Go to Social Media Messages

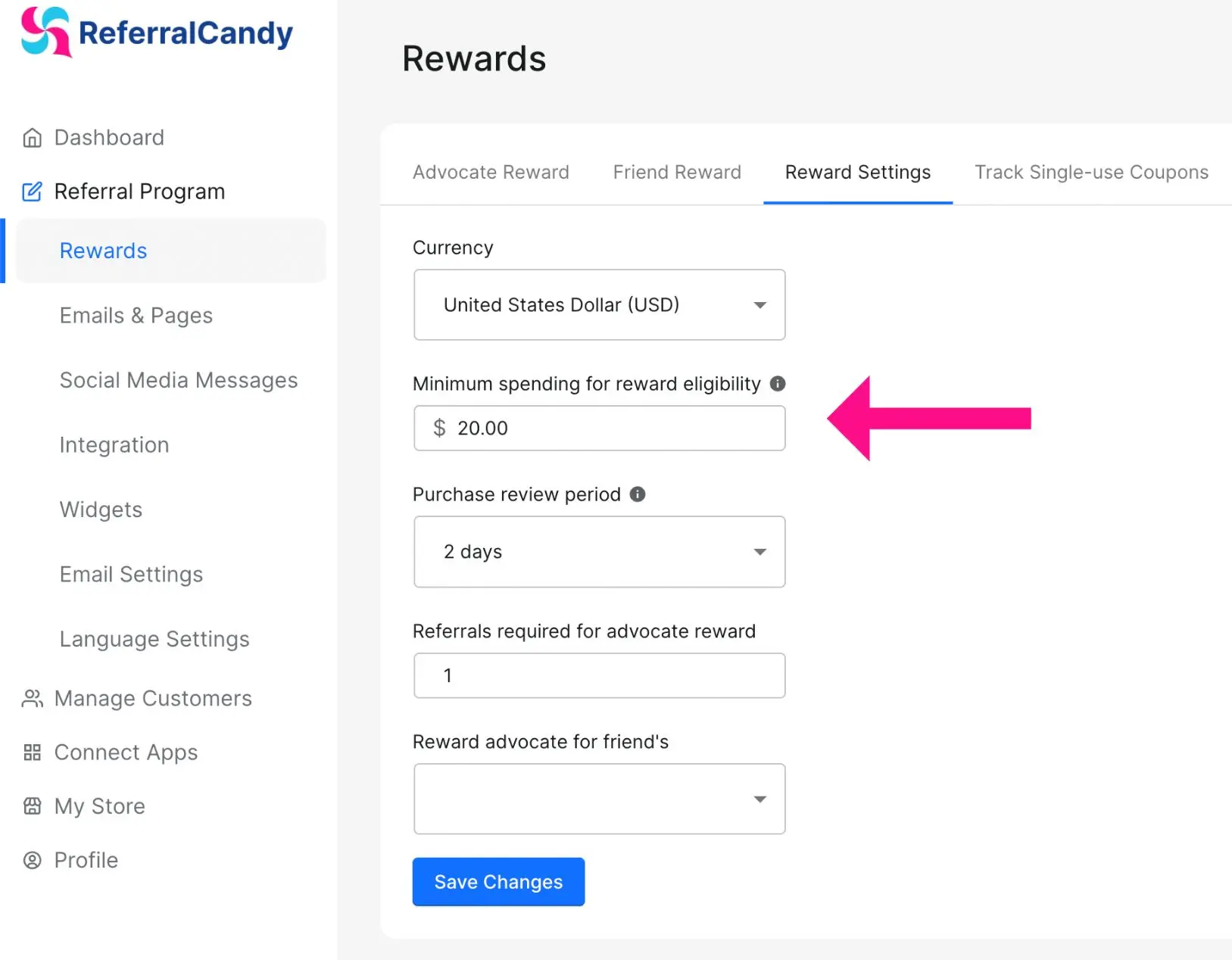point(179,380)
